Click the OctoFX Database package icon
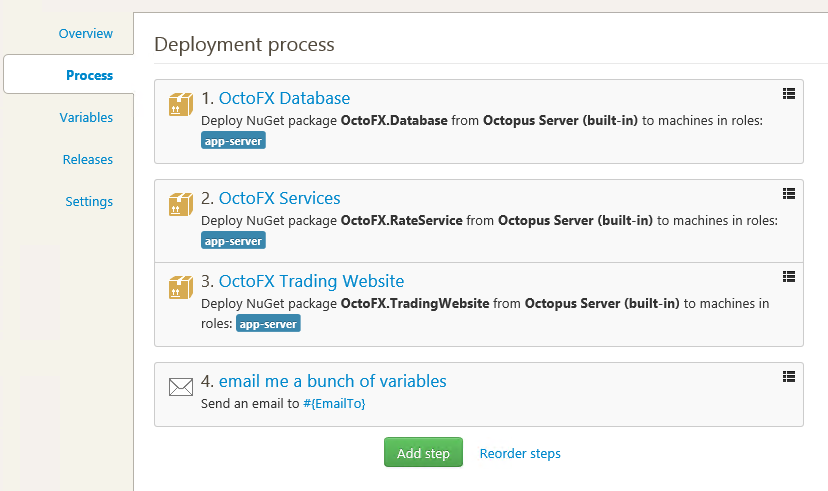The width and height of the screenshot is (828, 491). (x=180, y=105)
